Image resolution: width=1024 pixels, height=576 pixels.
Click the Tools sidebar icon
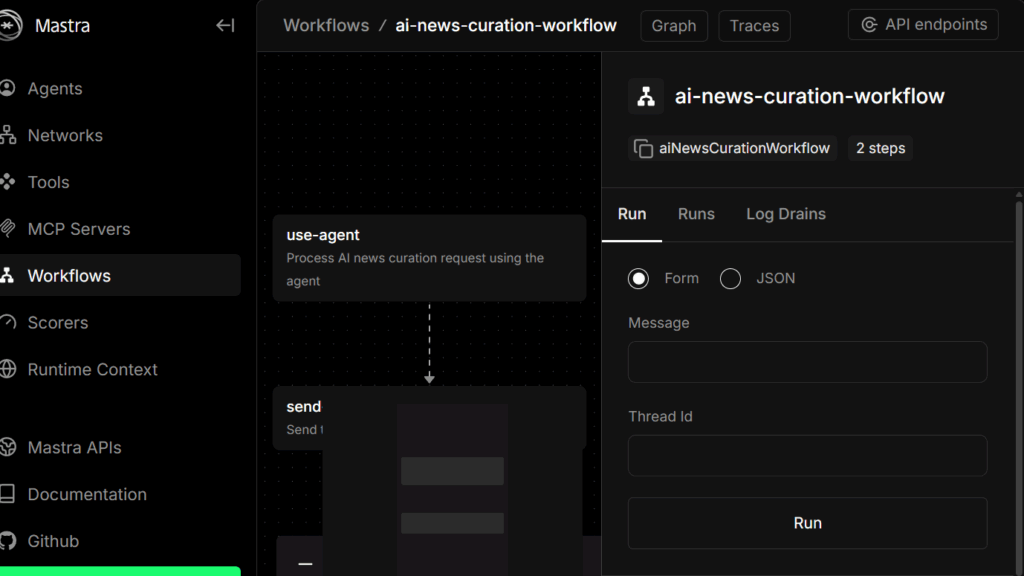click(8, 182)
